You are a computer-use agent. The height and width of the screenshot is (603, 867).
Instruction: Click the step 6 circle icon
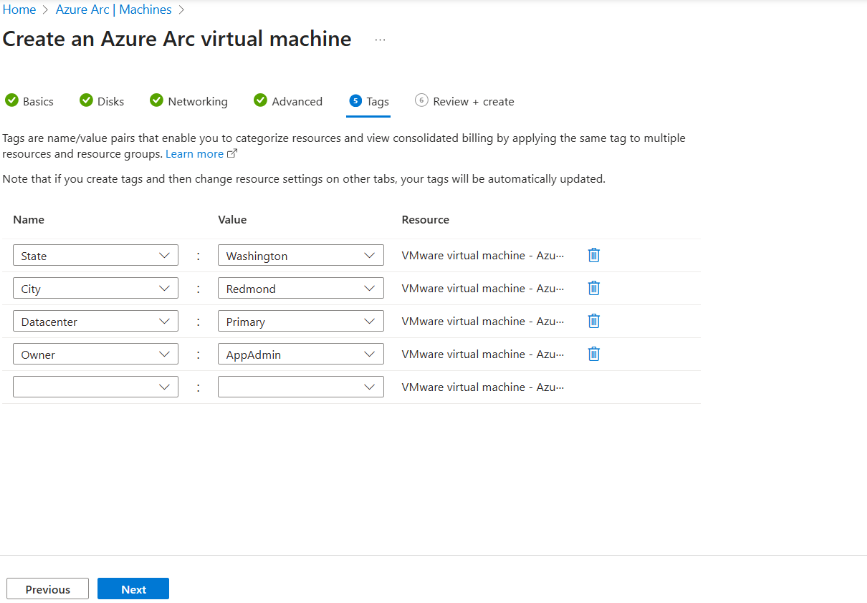(421, 101)
